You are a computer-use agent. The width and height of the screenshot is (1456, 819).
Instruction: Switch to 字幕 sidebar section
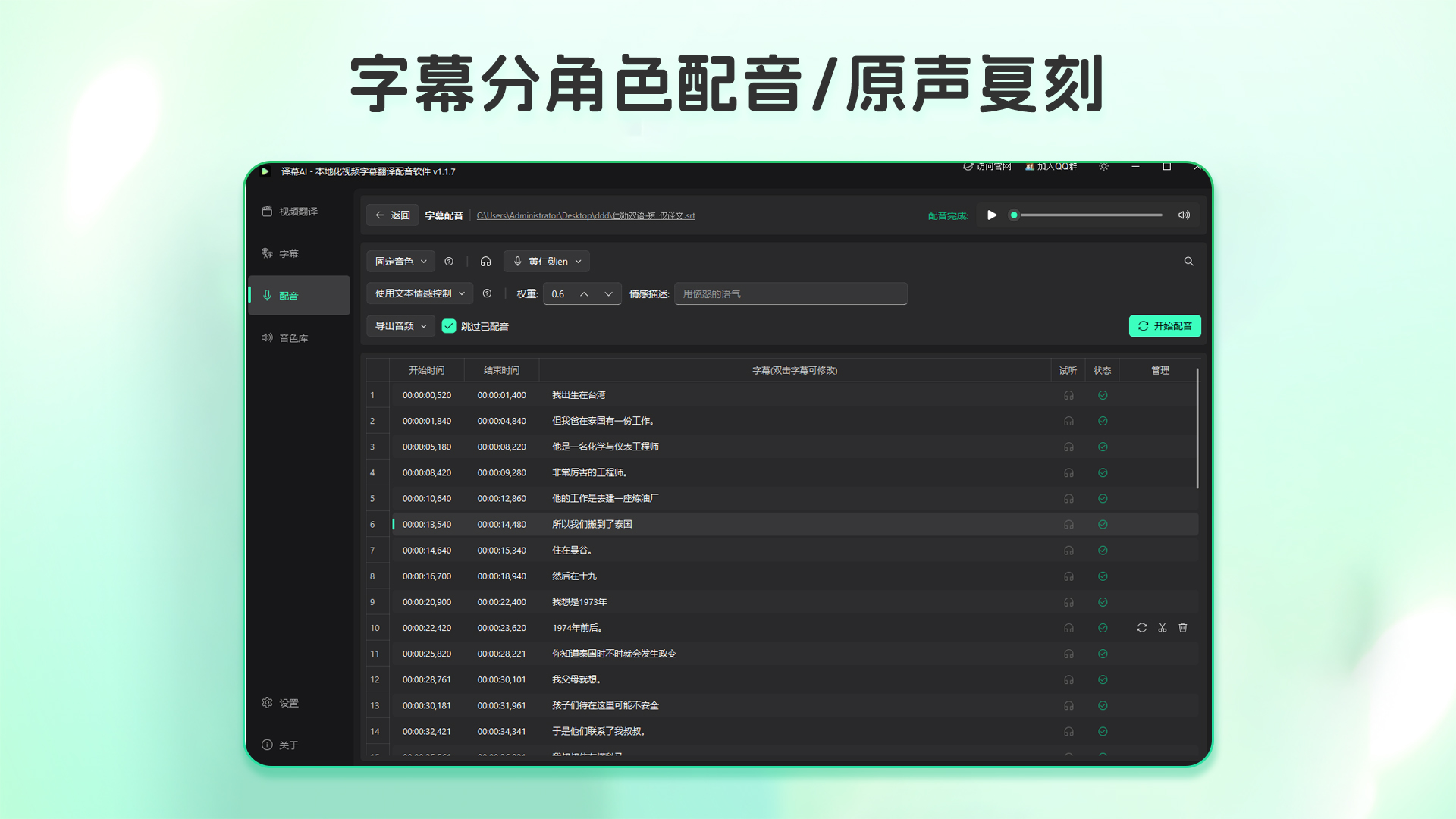click(x=299, y=254)
